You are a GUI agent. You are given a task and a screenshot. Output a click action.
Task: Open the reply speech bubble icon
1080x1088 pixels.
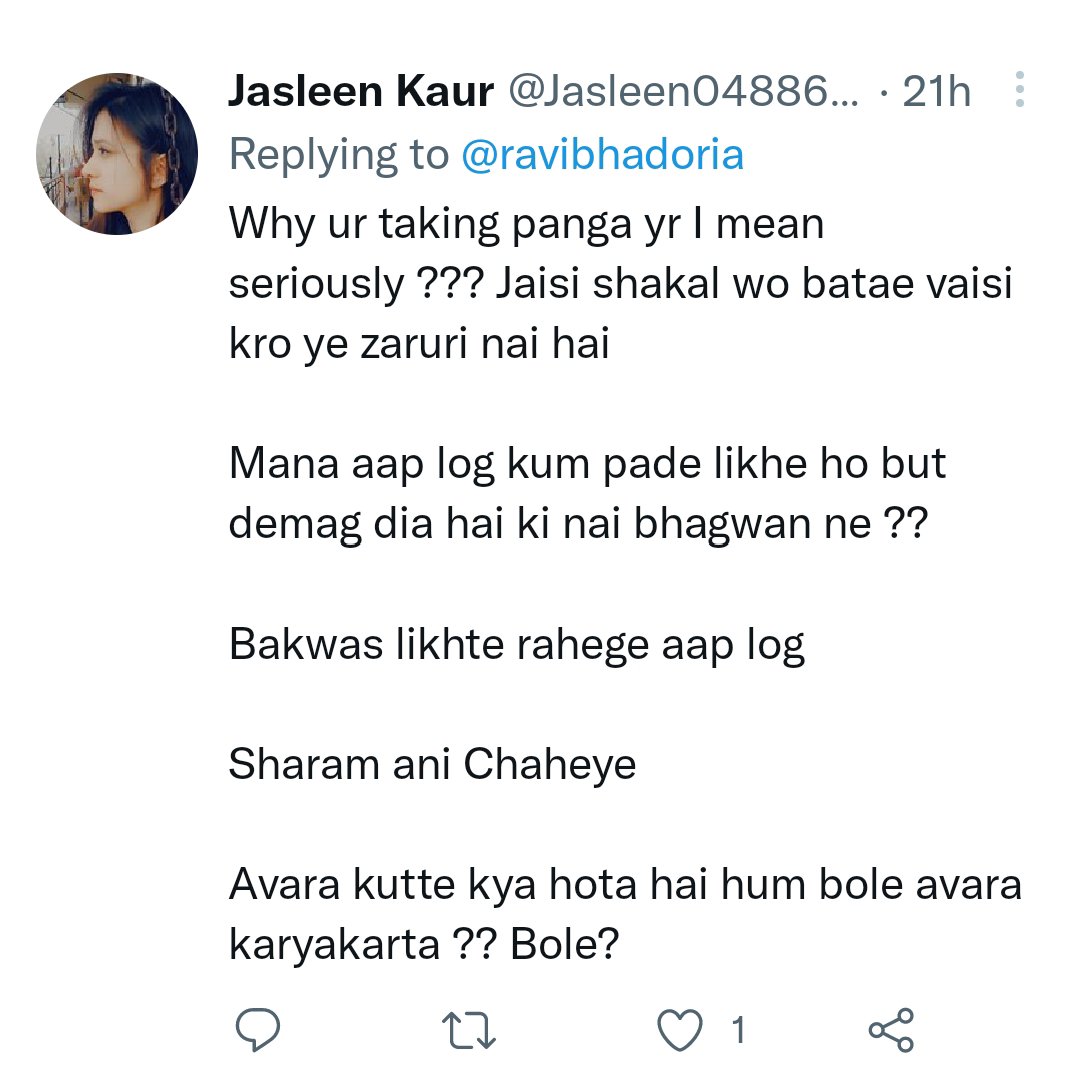258,1030
